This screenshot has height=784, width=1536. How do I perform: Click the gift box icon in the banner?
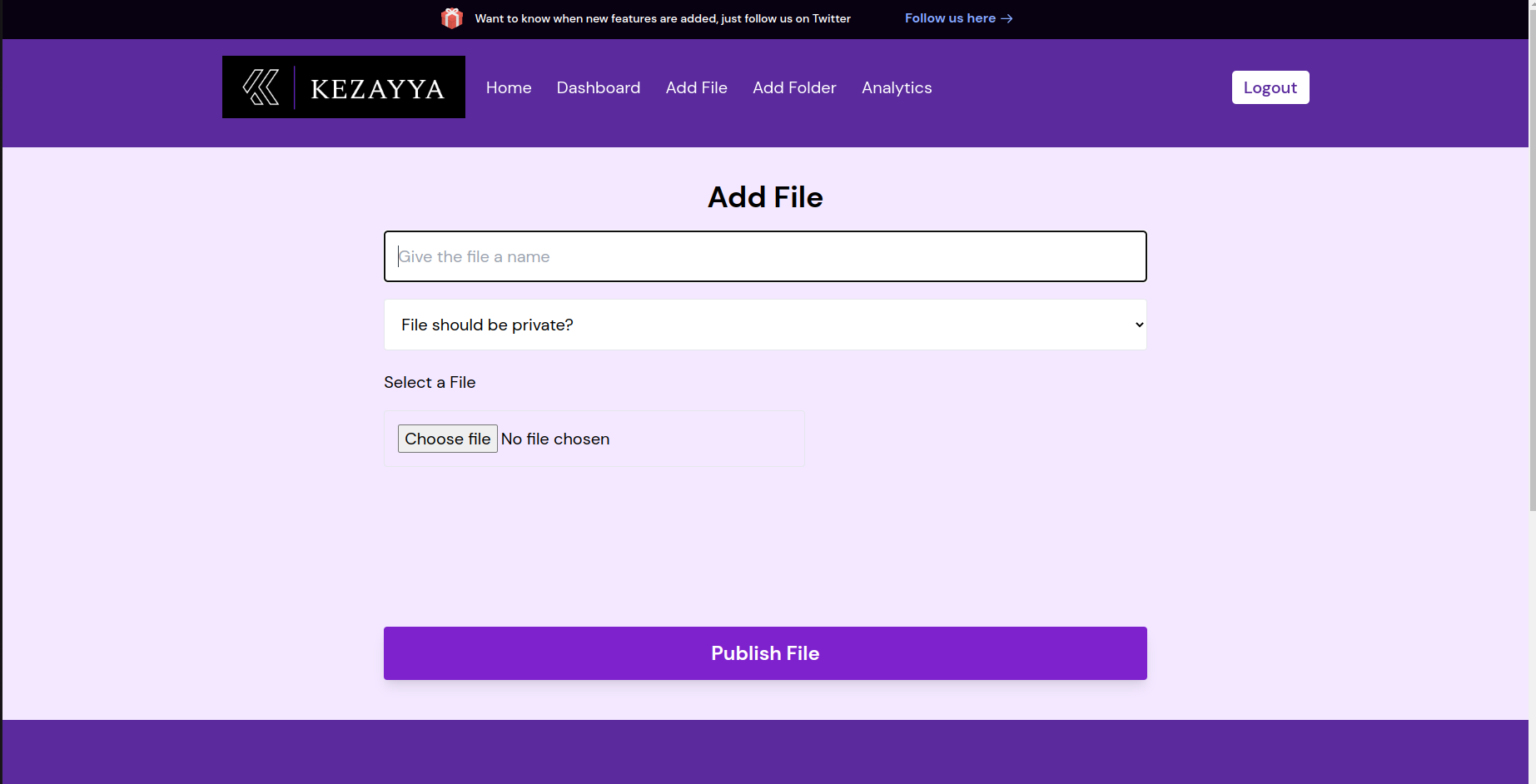(x=451, y=18)
